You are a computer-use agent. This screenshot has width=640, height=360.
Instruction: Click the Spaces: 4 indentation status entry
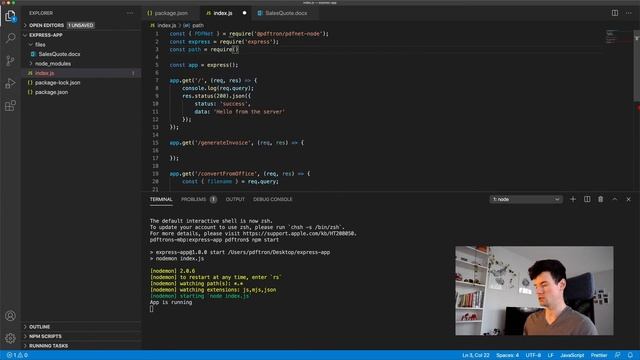coord(507,355)
